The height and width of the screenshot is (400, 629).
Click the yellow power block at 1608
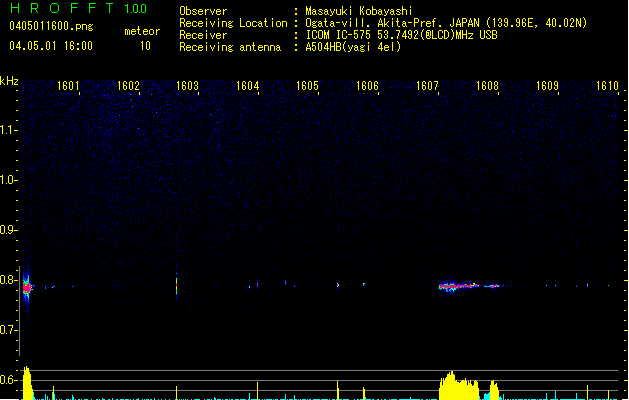494,390
